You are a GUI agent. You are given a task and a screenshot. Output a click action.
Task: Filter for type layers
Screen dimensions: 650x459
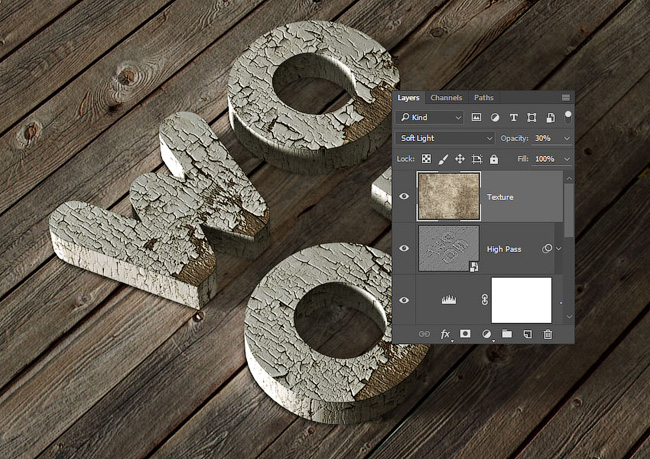[x=513, y=117]
